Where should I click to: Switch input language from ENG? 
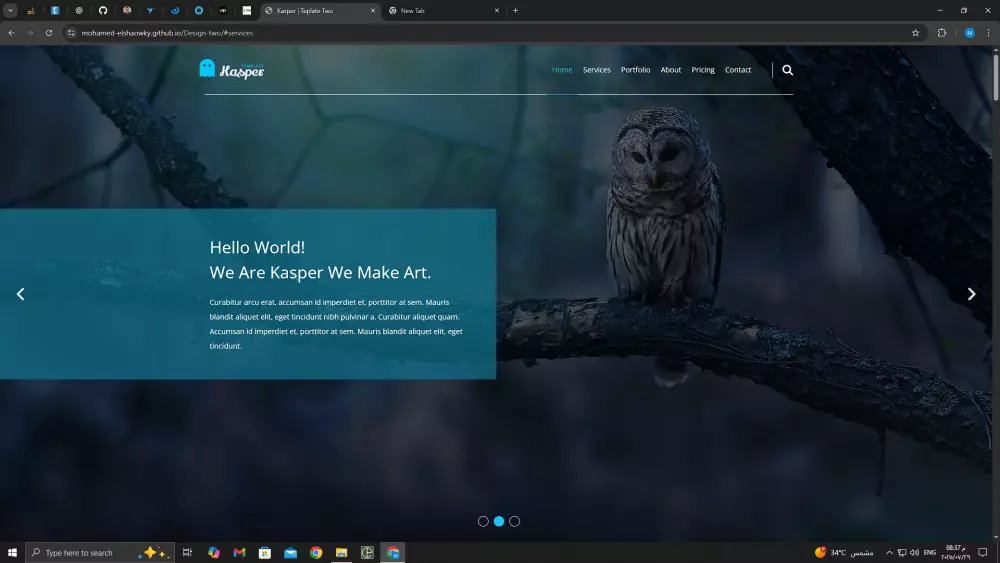point(930,553)
